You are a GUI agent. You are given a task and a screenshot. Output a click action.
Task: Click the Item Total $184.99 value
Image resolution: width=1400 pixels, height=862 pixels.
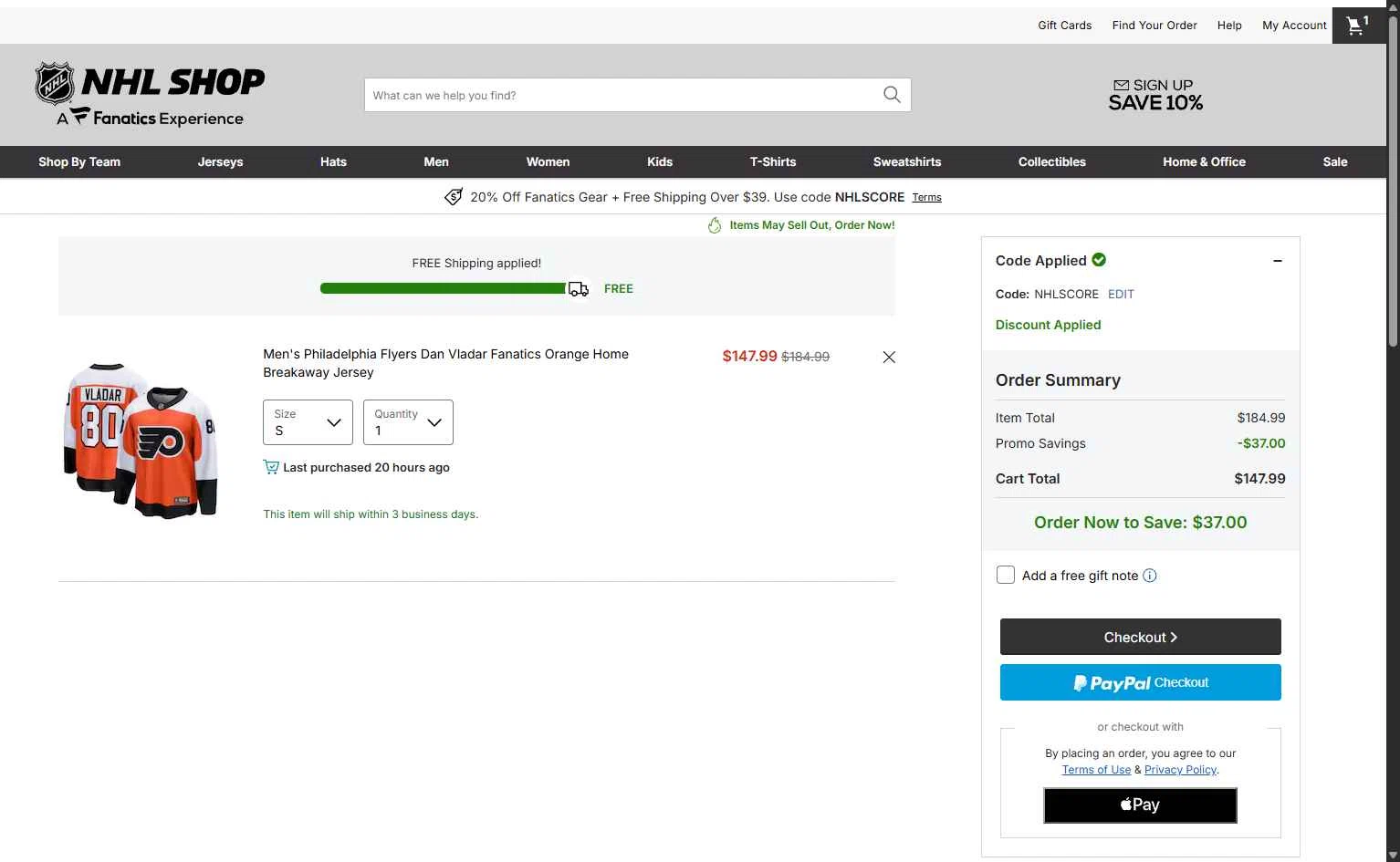[1261, 418]
